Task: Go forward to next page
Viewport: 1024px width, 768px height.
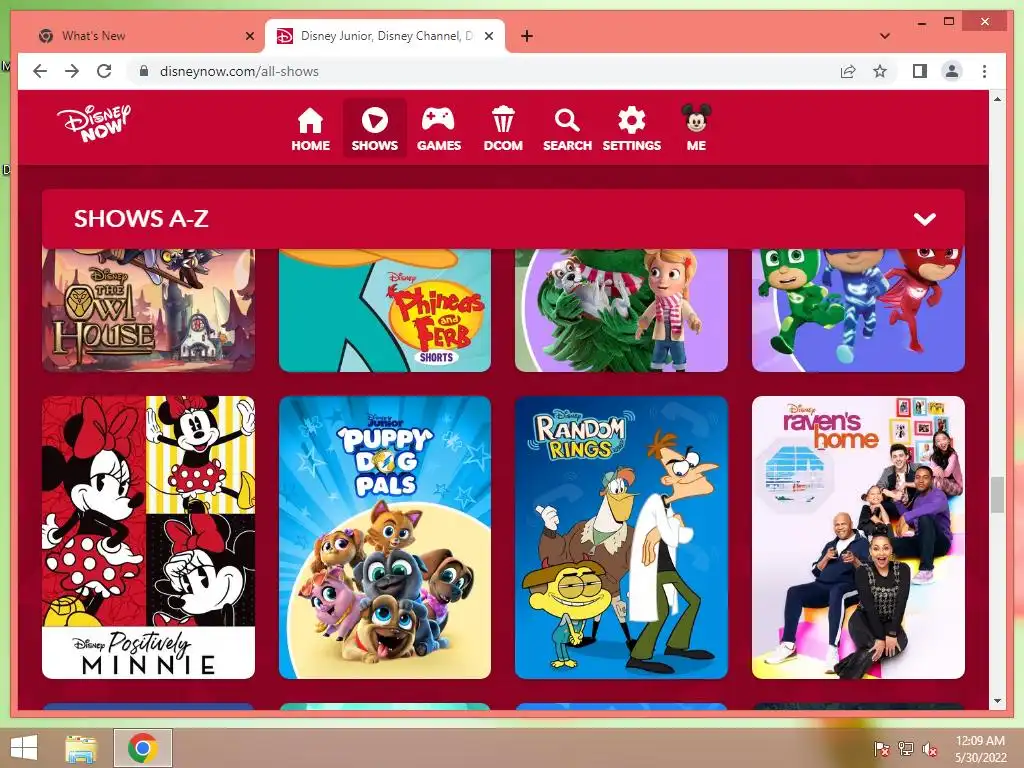Action: tap(72, 71)
